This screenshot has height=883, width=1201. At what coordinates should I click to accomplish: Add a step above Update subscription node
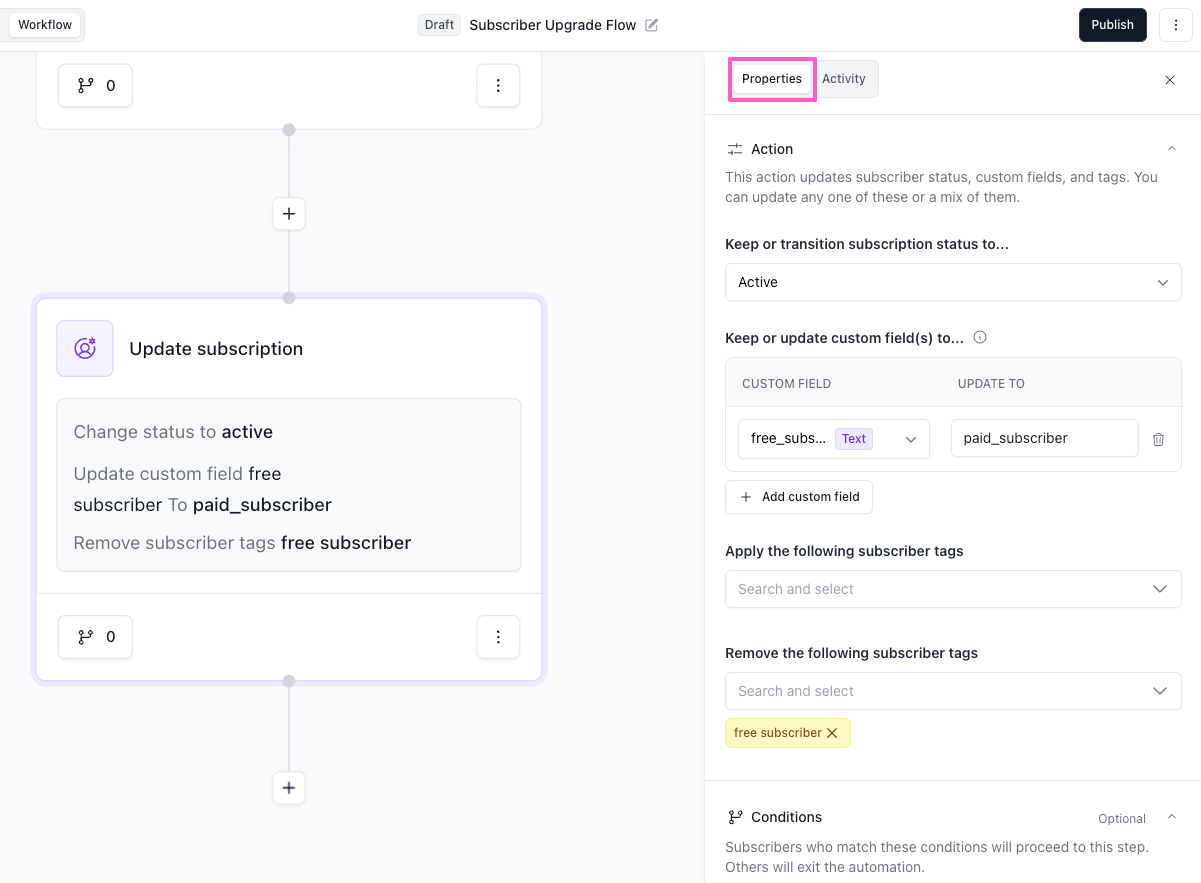click(289, 214)
